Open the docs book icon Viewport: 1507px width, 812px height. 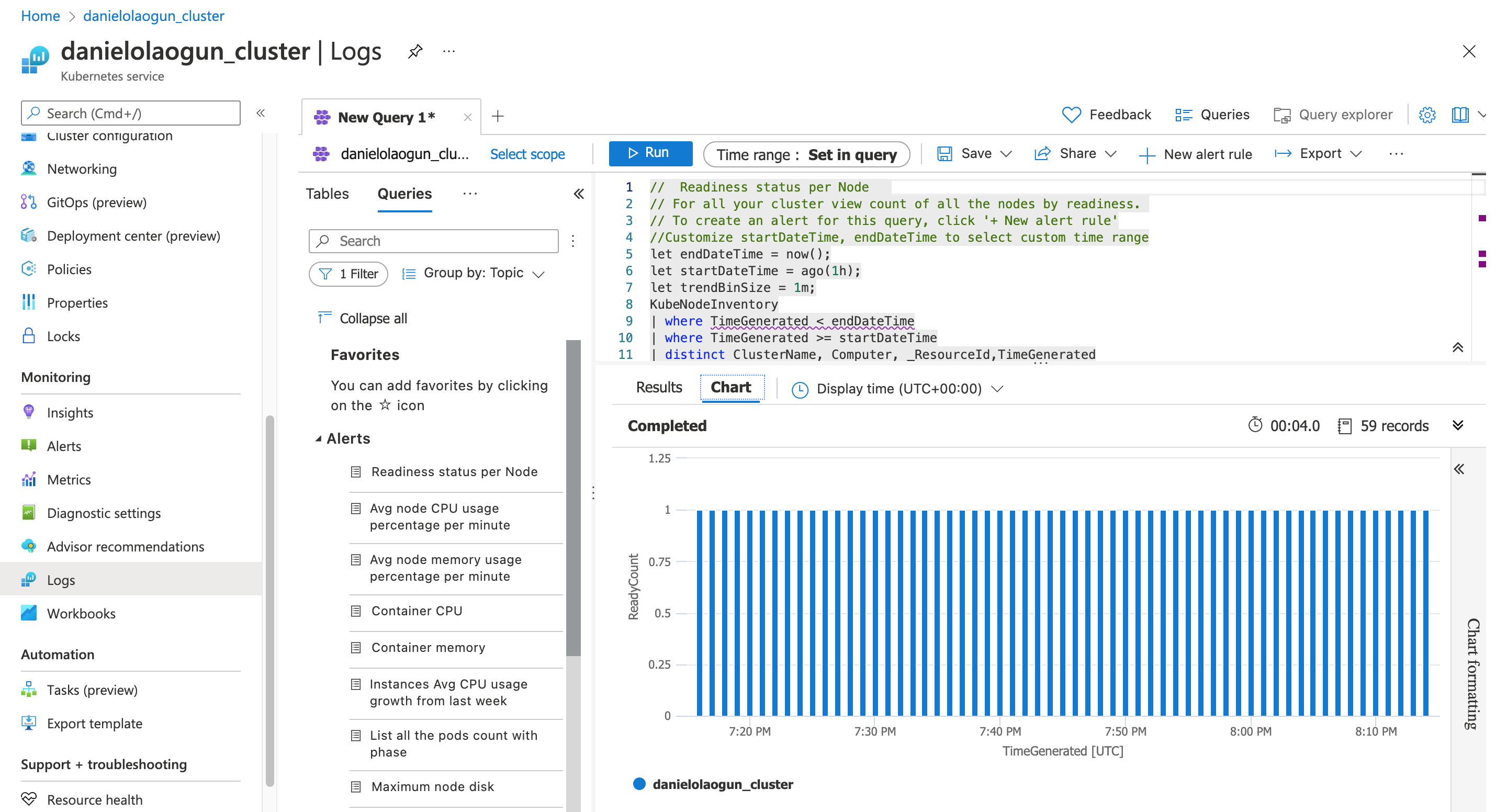tap(1460, 115)
